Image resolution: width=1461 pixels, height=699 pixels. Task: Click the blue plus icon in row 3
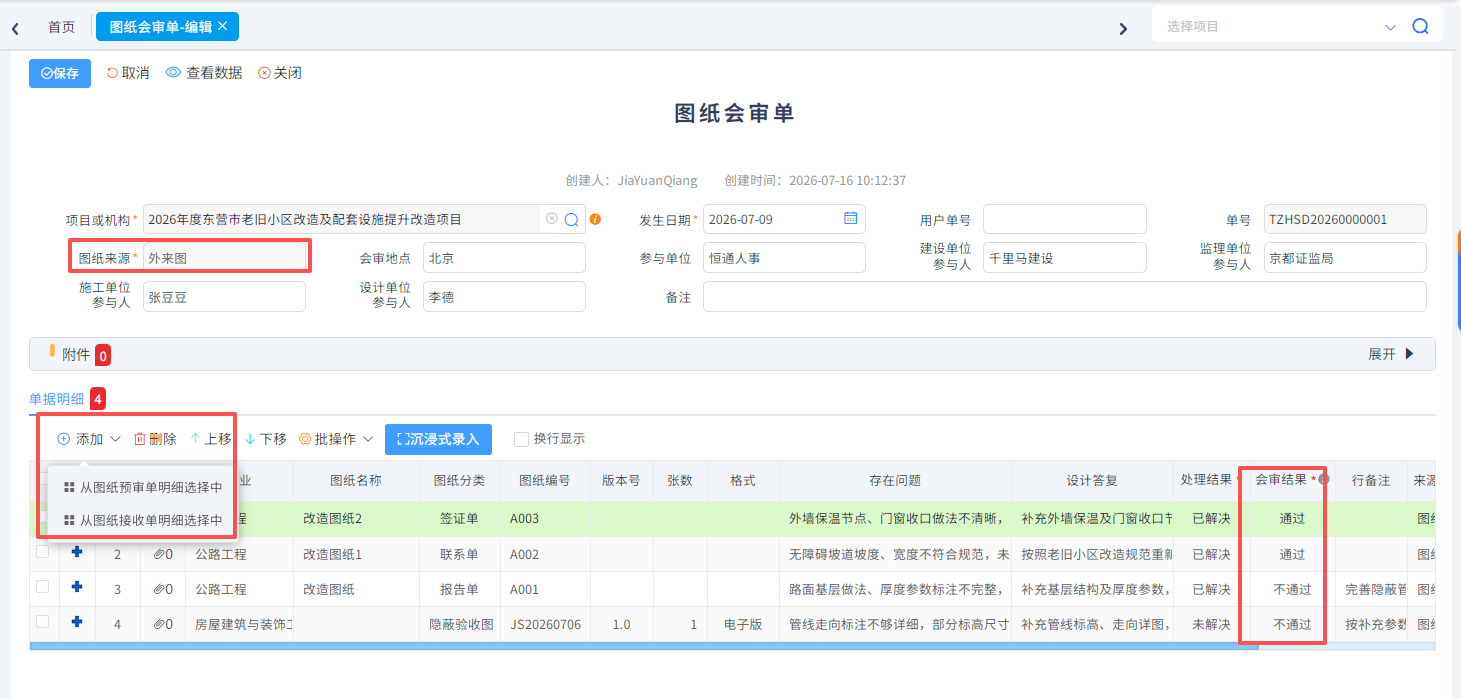tap(77, 587)
